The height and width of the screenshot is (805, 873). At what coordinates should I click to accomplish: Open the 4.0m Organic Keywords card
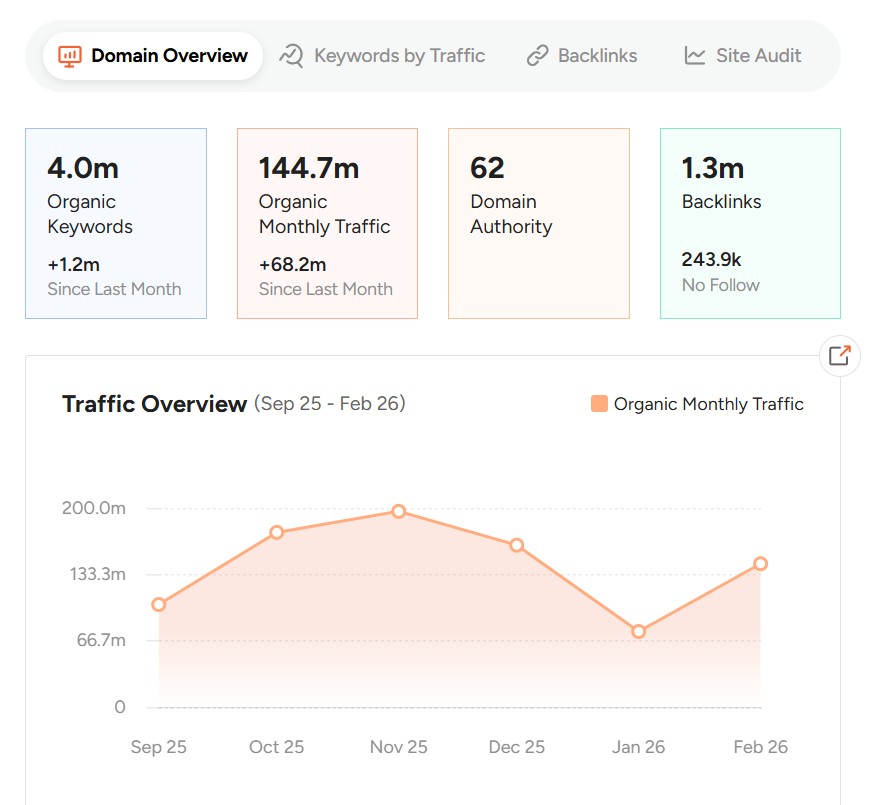pyautogui.click(x=116, y=223)
